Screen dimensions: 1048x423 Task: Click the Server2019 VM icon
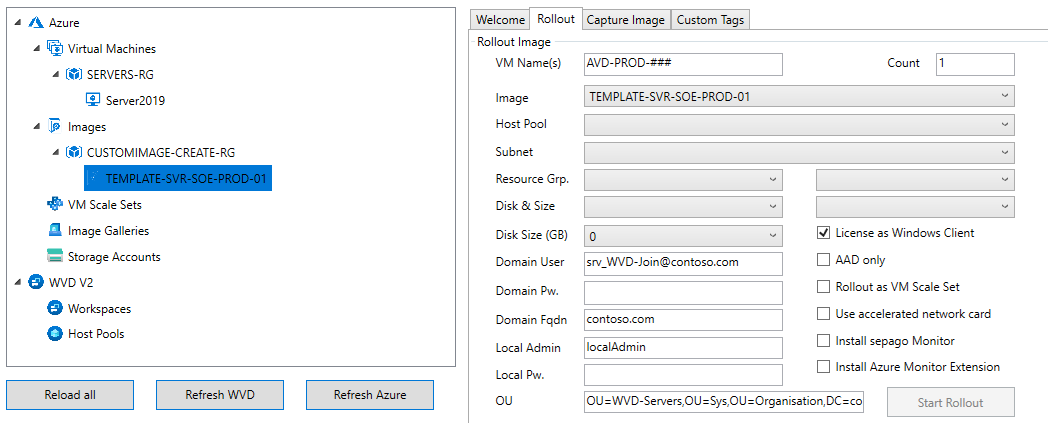93,100
